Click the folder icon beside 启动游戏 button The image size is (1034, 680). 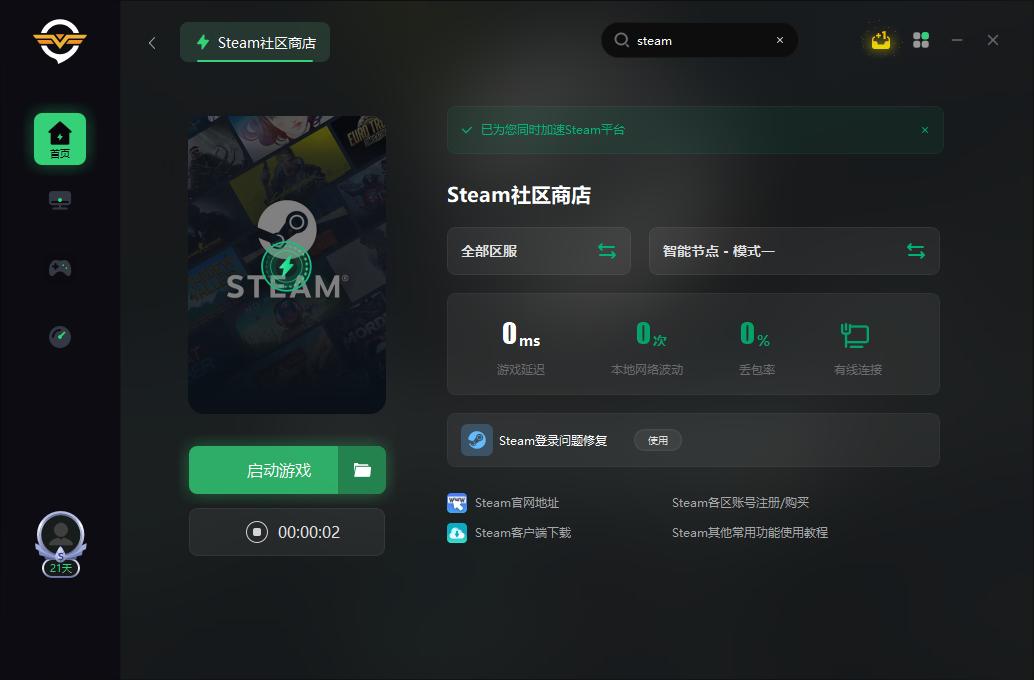coord(361,470)
